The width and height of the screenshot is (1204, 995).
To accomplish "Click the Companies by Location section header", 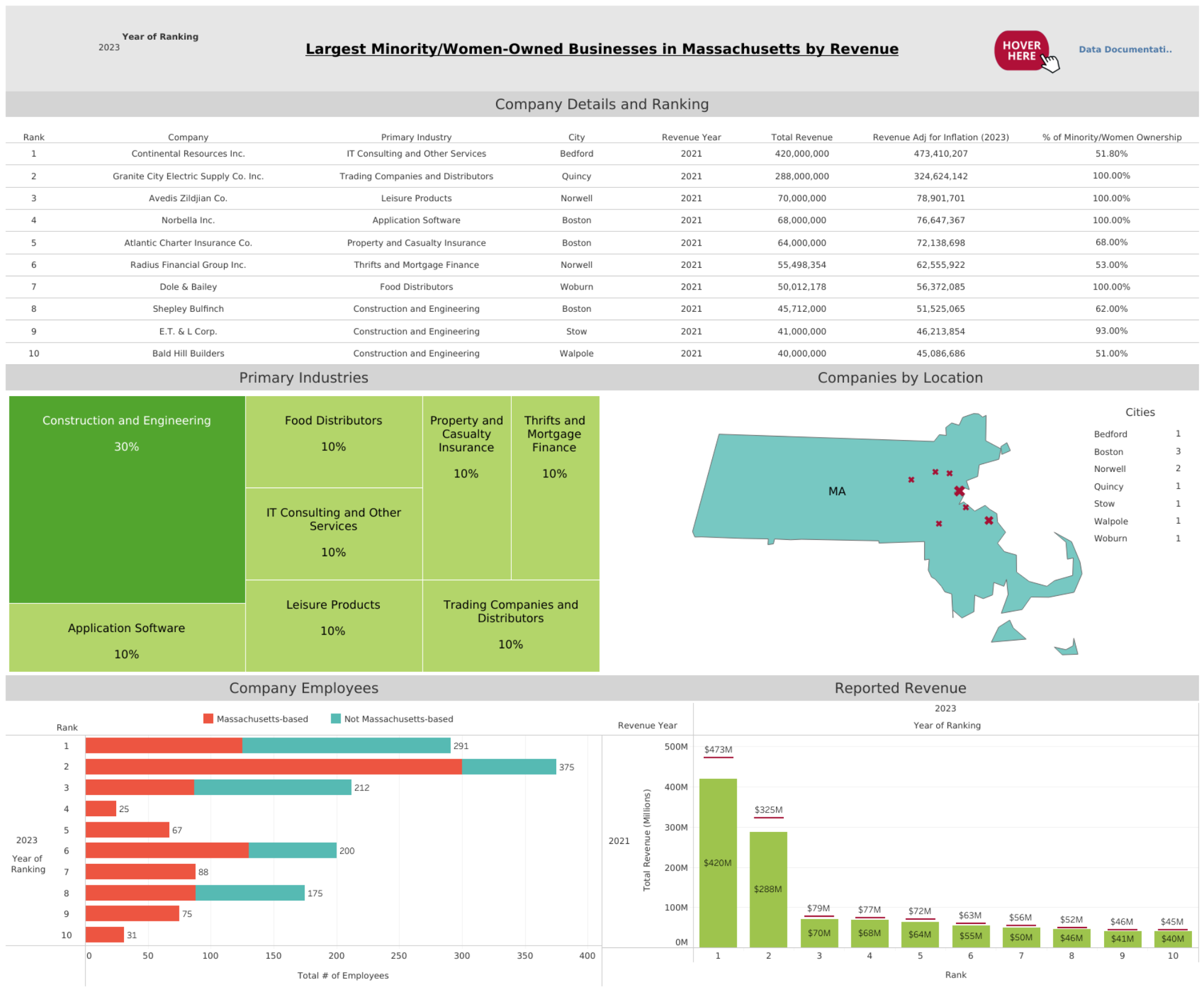I will click(x=900, y=377).
